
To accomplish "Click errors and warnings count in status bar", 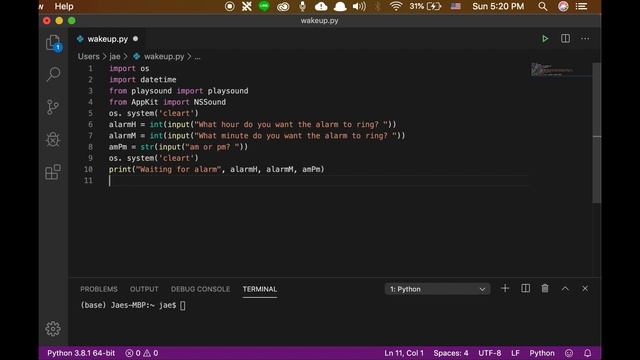I will click(142, 353).
